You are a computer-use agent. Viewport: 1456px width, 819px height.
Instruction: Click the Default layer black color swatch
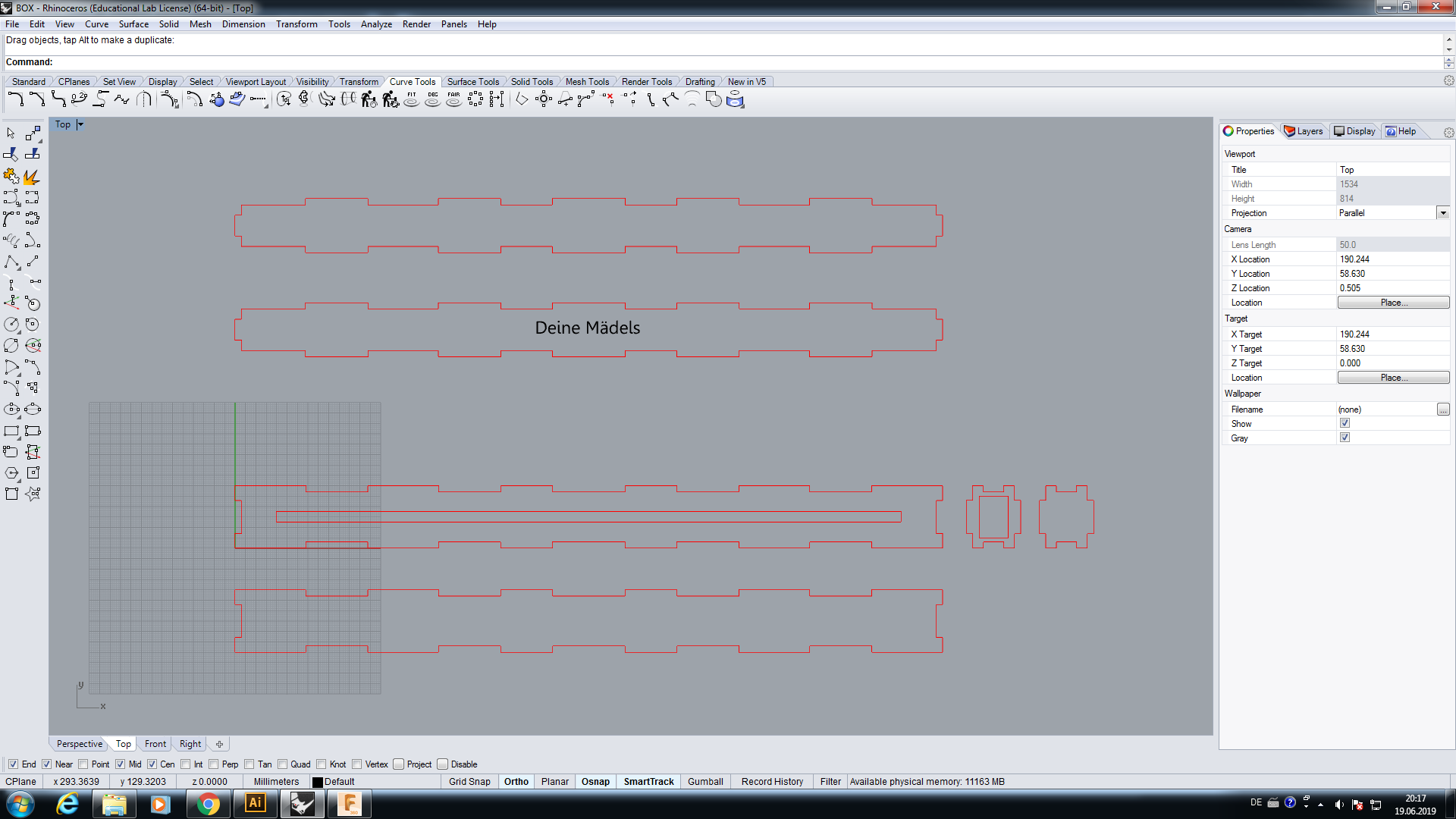point(318,782)
